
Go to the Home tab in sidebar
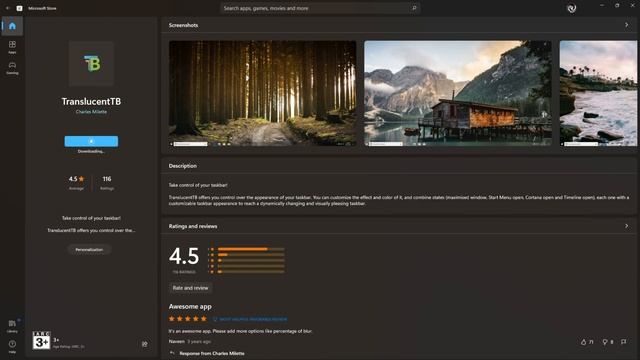(12, 26)
